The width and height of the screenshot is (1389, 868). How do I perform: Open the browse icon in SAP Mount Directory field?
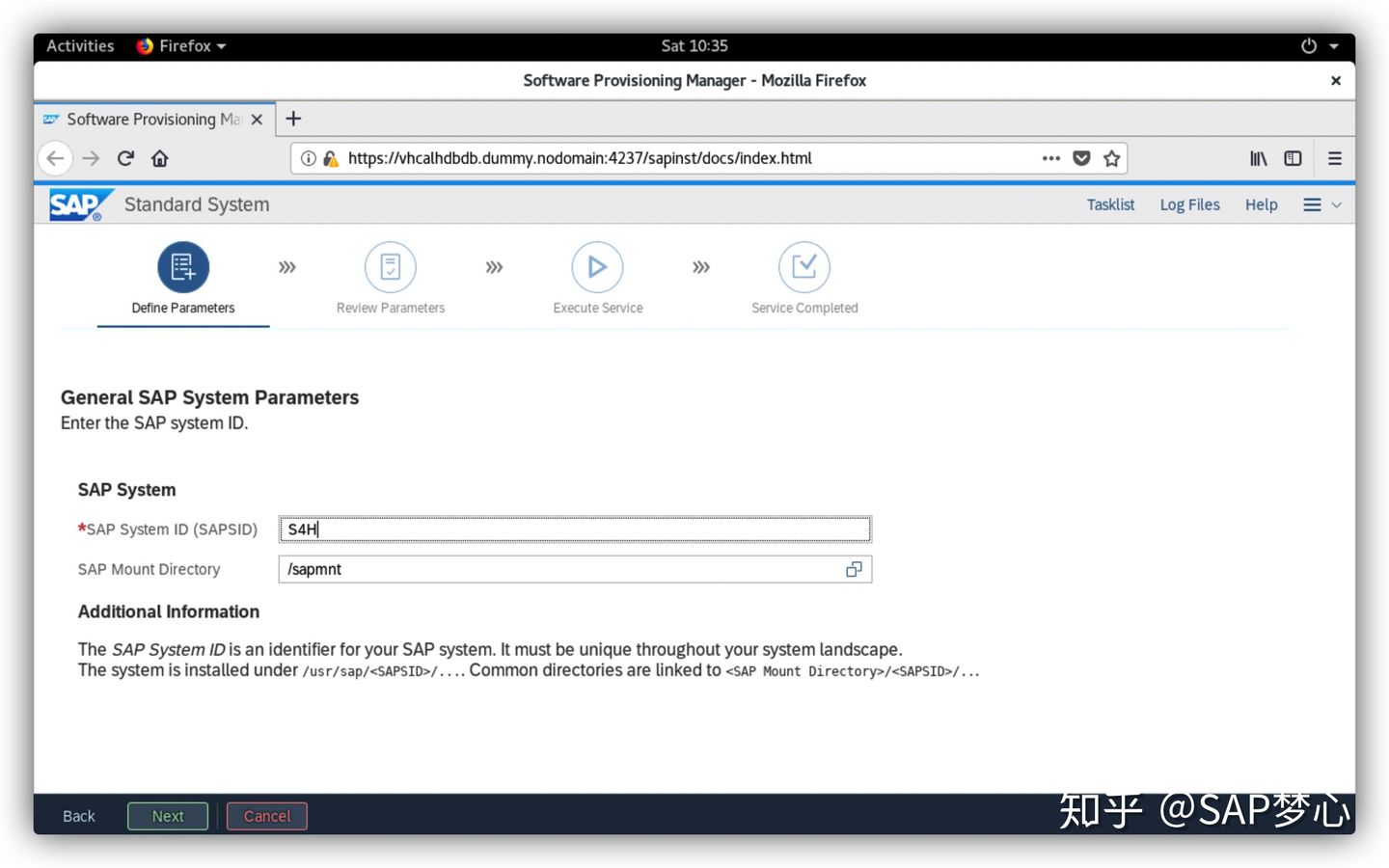[x=854, y=569]
